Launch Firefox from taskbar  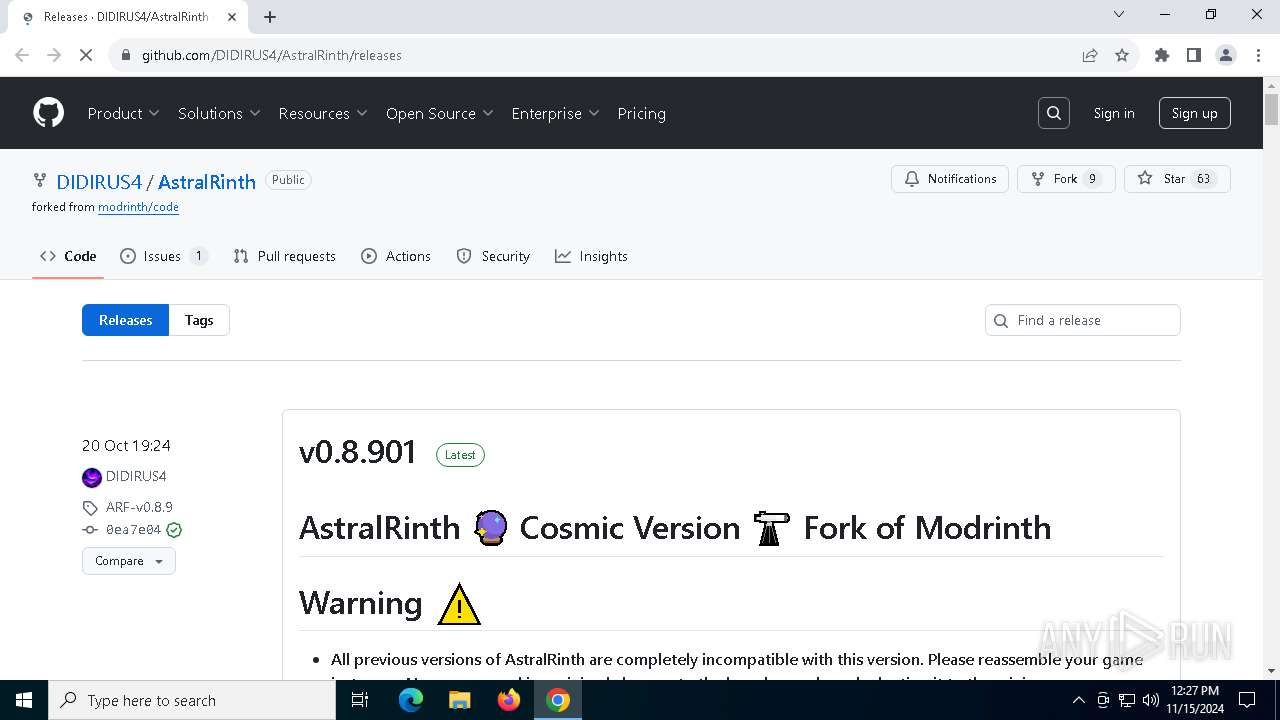coord(509,700)
